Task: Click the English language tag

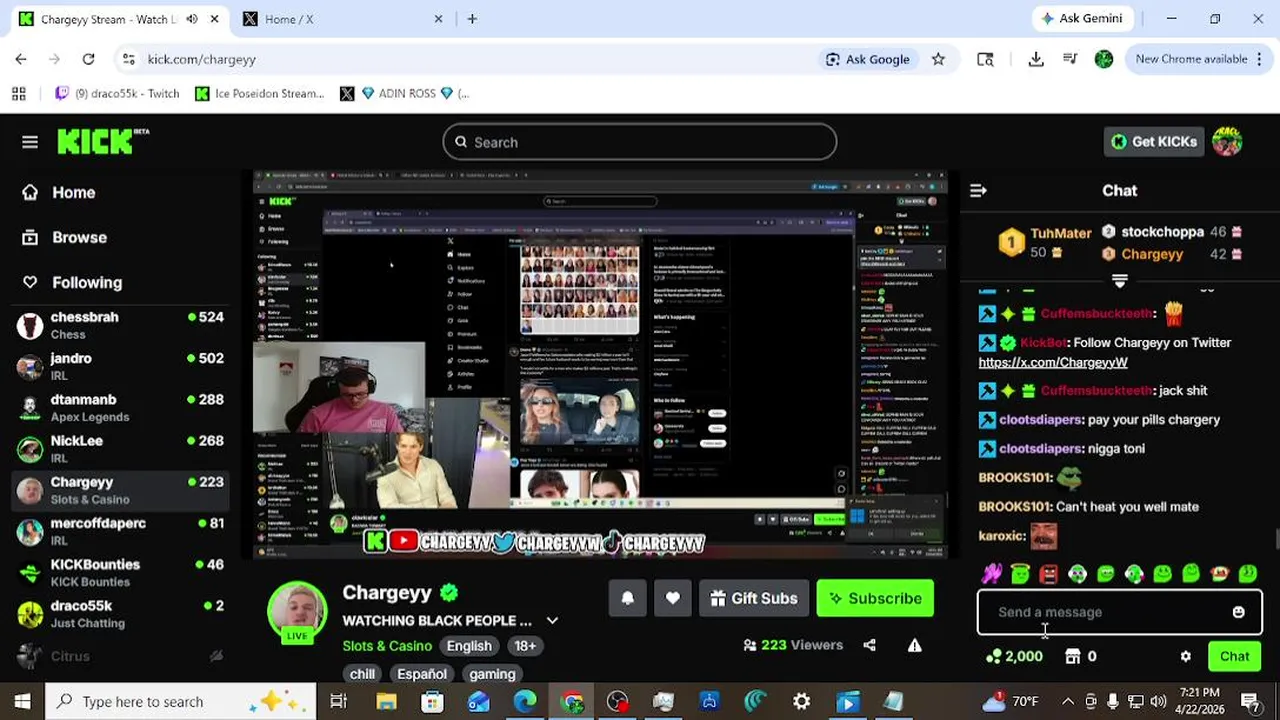Action: 469,646
